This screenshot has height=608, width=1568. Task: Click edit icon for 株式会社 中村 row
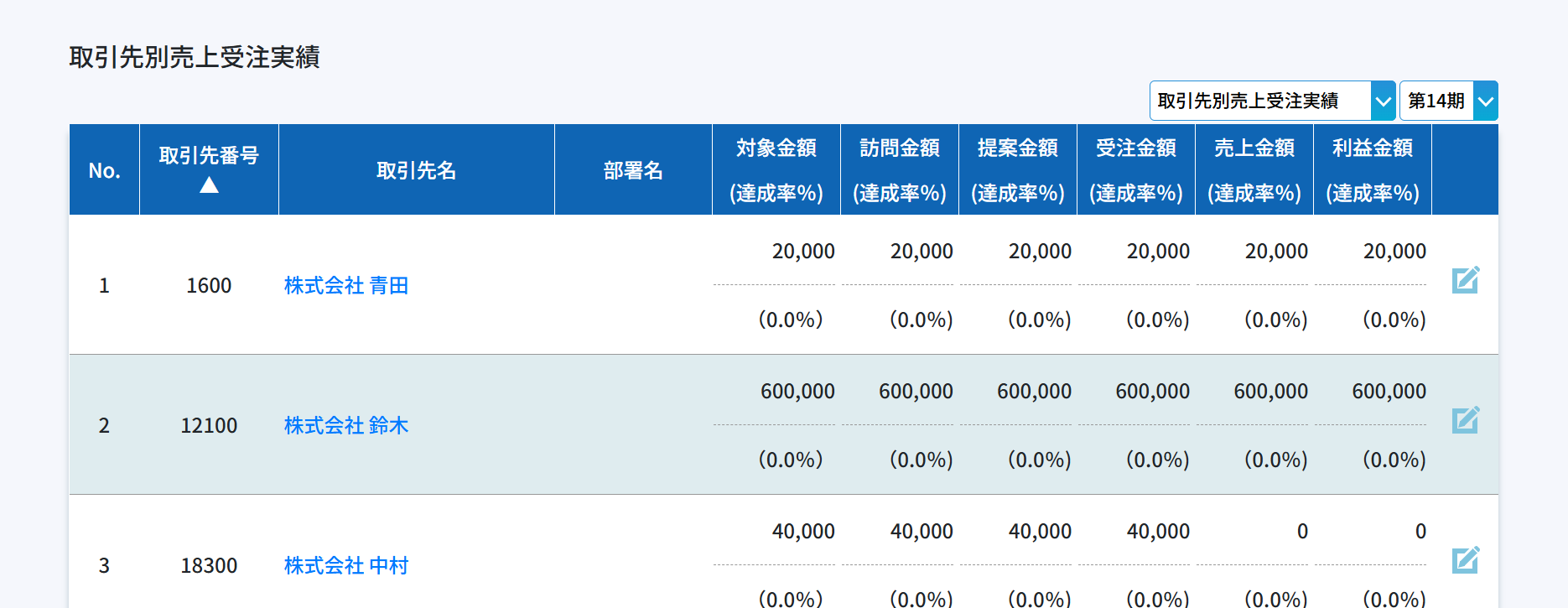pyautogui.click(x=1465, y=560)
